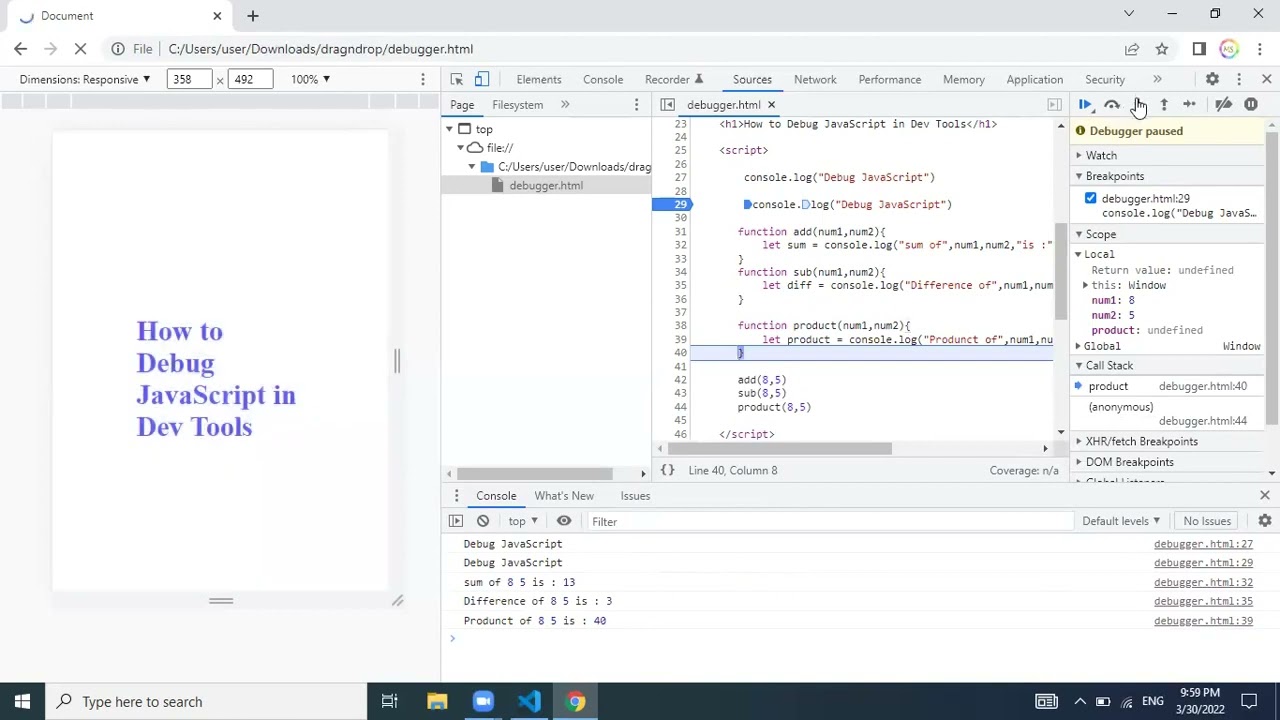Open DevTools customize three-dot menu
Viewport: 1280px width, 720px height.
click(1239, 79)
